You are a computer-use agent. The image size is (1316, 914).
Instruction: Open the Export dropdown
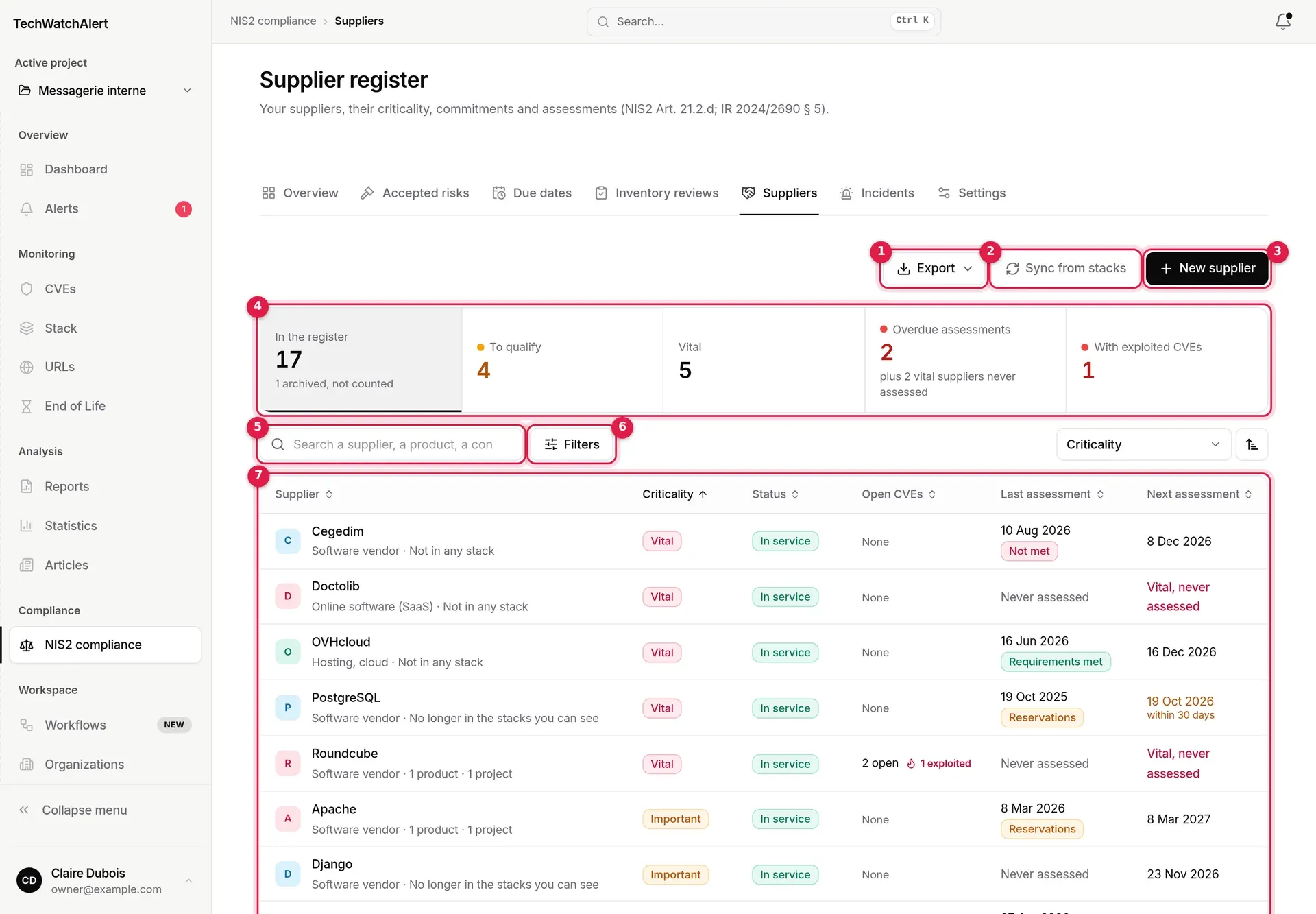pyautogui.click(x=934, y=268)
